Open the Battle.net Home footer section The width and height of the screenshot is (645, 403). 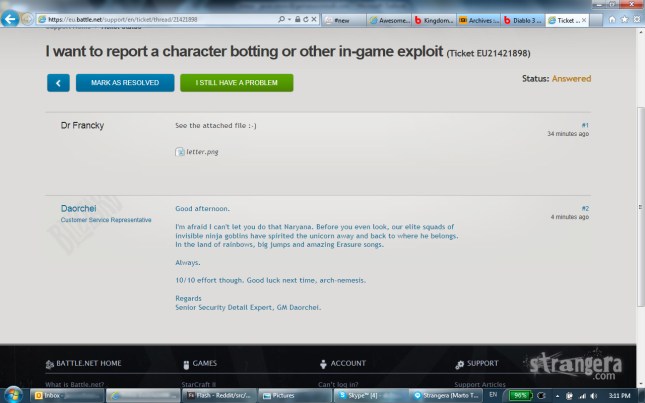[89, 363]
